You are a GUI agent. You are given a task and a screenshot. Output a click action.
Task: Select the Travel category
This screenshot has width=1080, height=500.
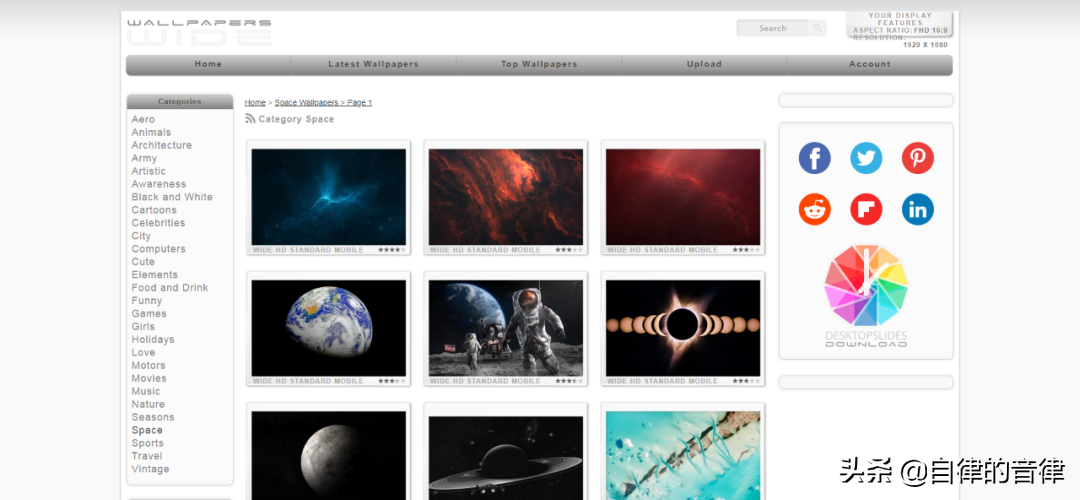[147, 456]
